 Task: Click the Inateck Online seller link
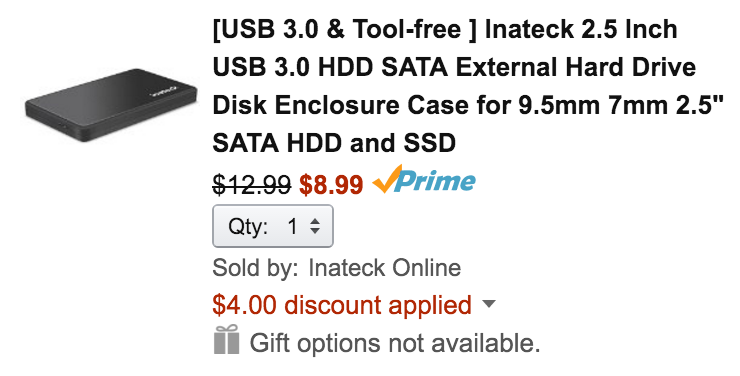click(x=384, y=267)
